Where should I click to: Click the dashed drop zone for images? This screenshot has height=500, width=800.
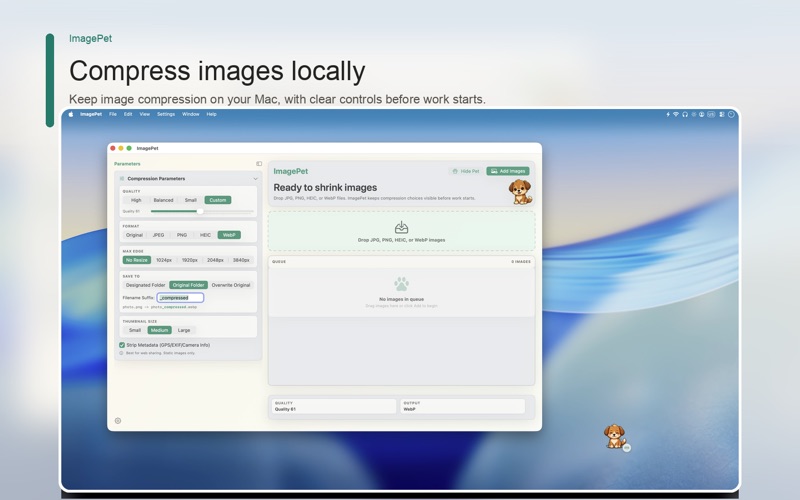tap(402, 231)
